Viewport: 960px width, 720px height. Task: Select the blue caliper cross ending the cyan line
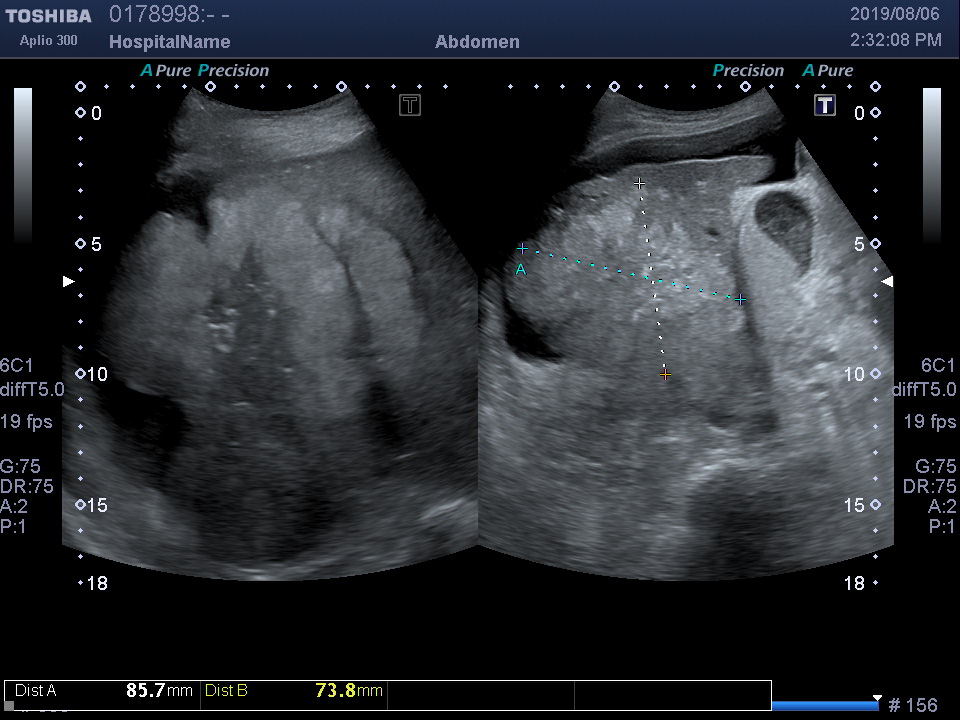pos(741,299)
